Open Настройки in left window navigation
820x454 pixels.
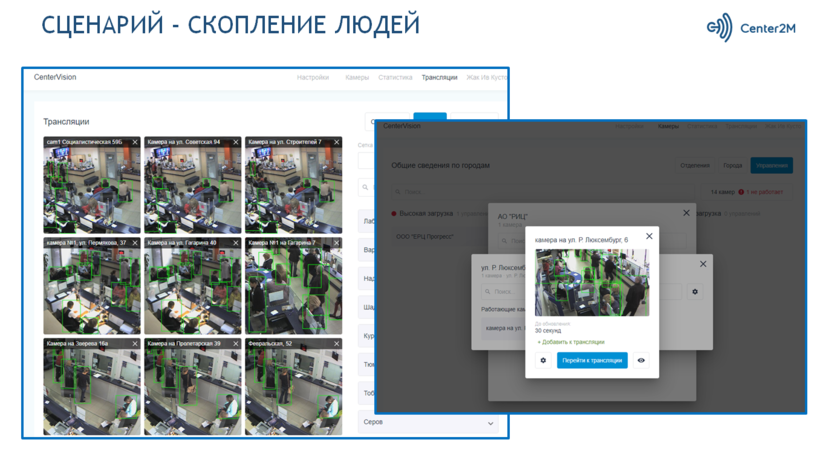coord(313,77)
